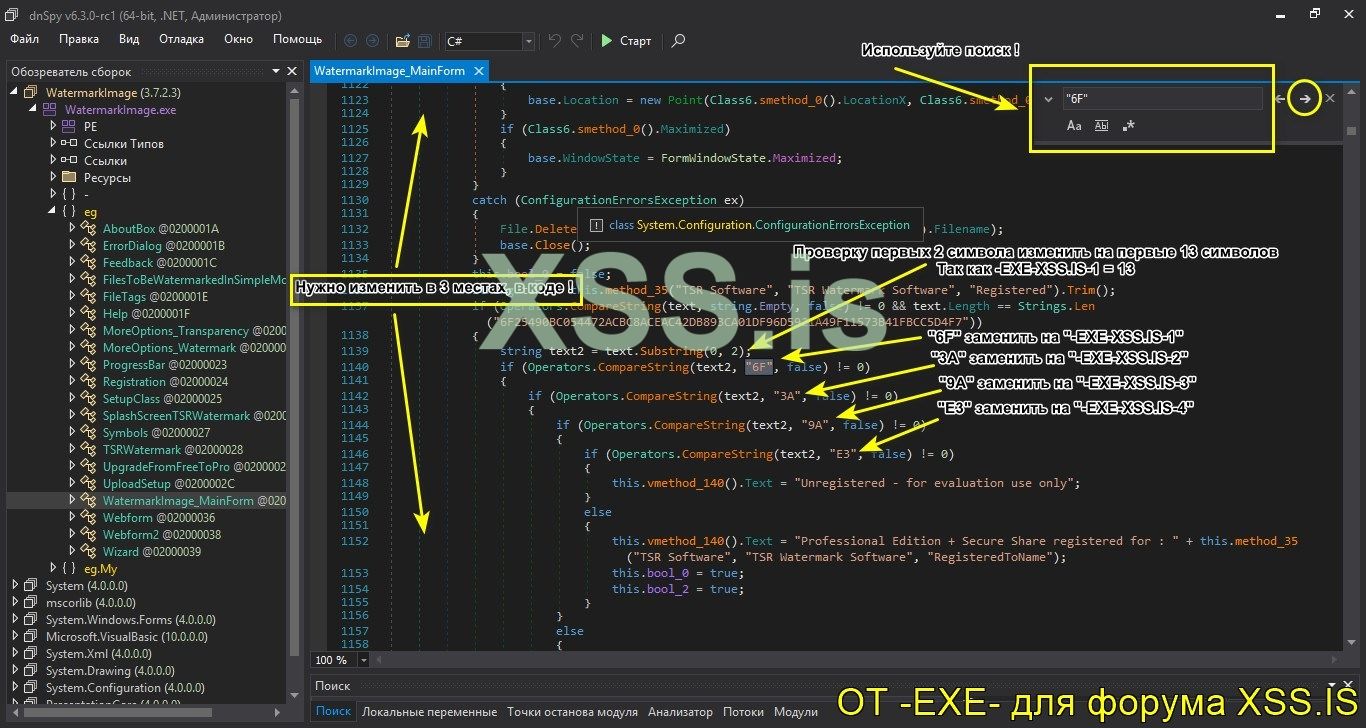Screen dimensions: 1366x728
Task: Close the in-editor find box
Action: (1329, 98)
